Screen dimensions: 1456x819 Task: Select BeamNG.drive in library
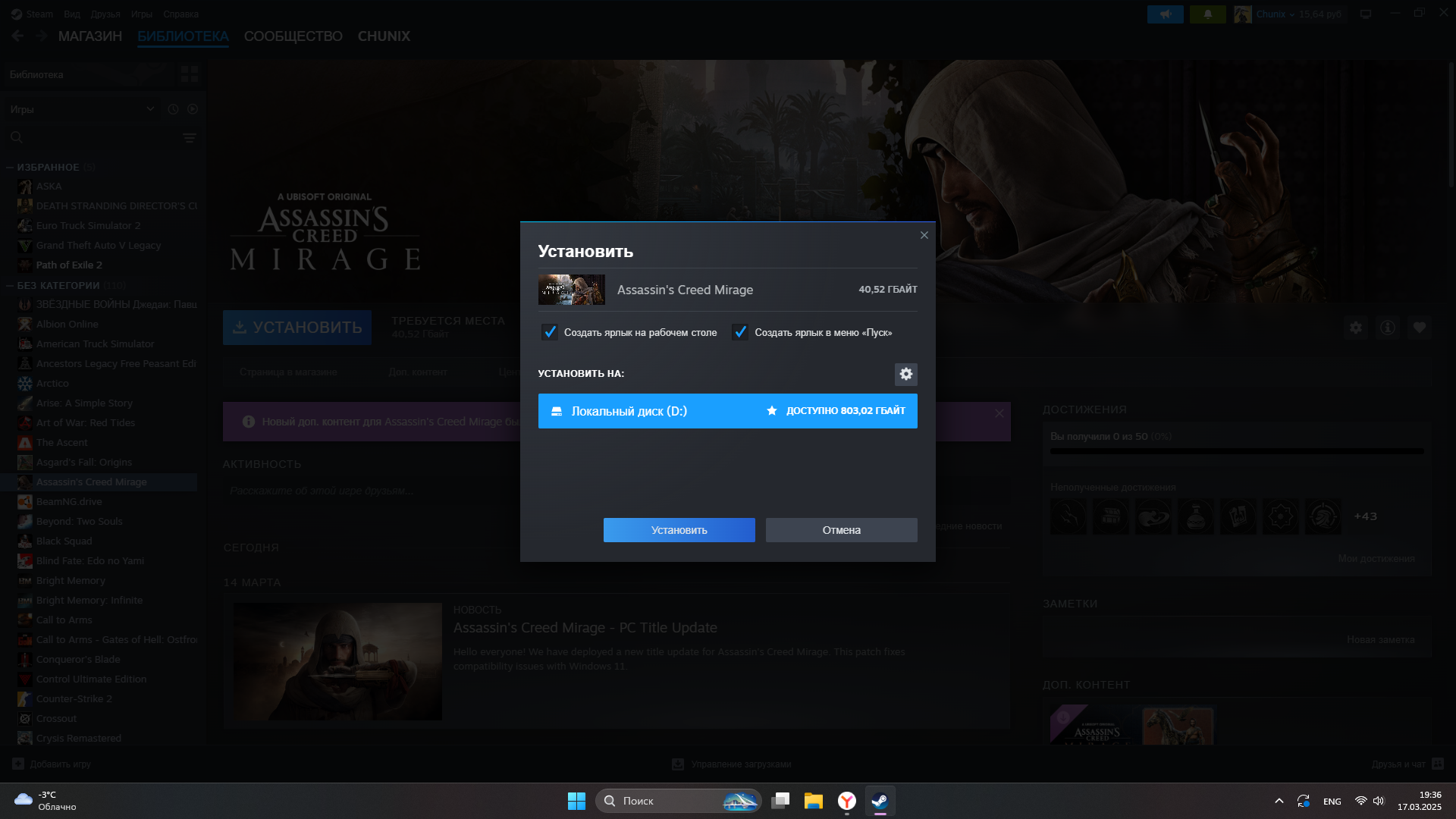coord(69,502)
